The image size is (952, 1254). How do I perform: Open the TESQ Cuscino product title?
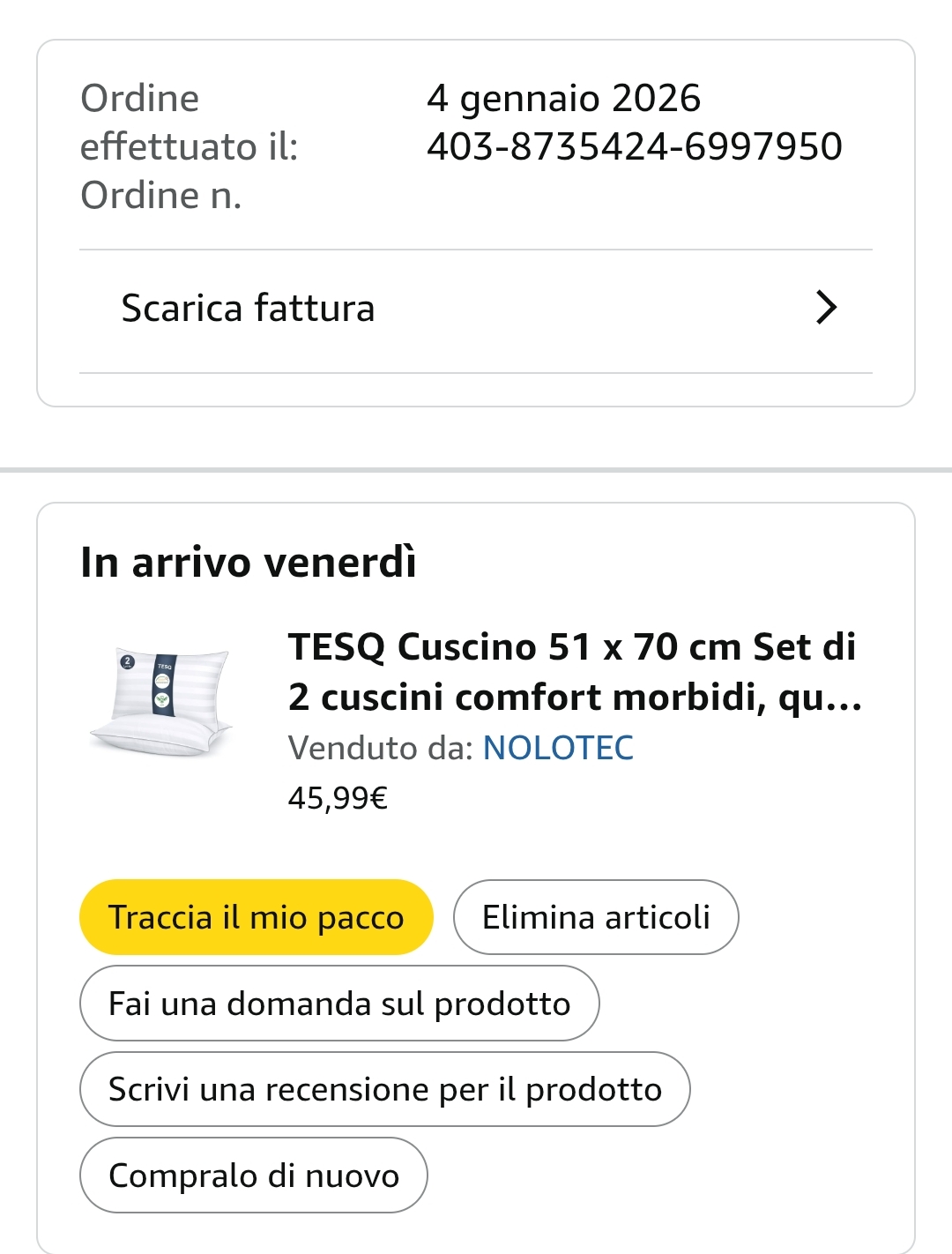pos(574,671)
